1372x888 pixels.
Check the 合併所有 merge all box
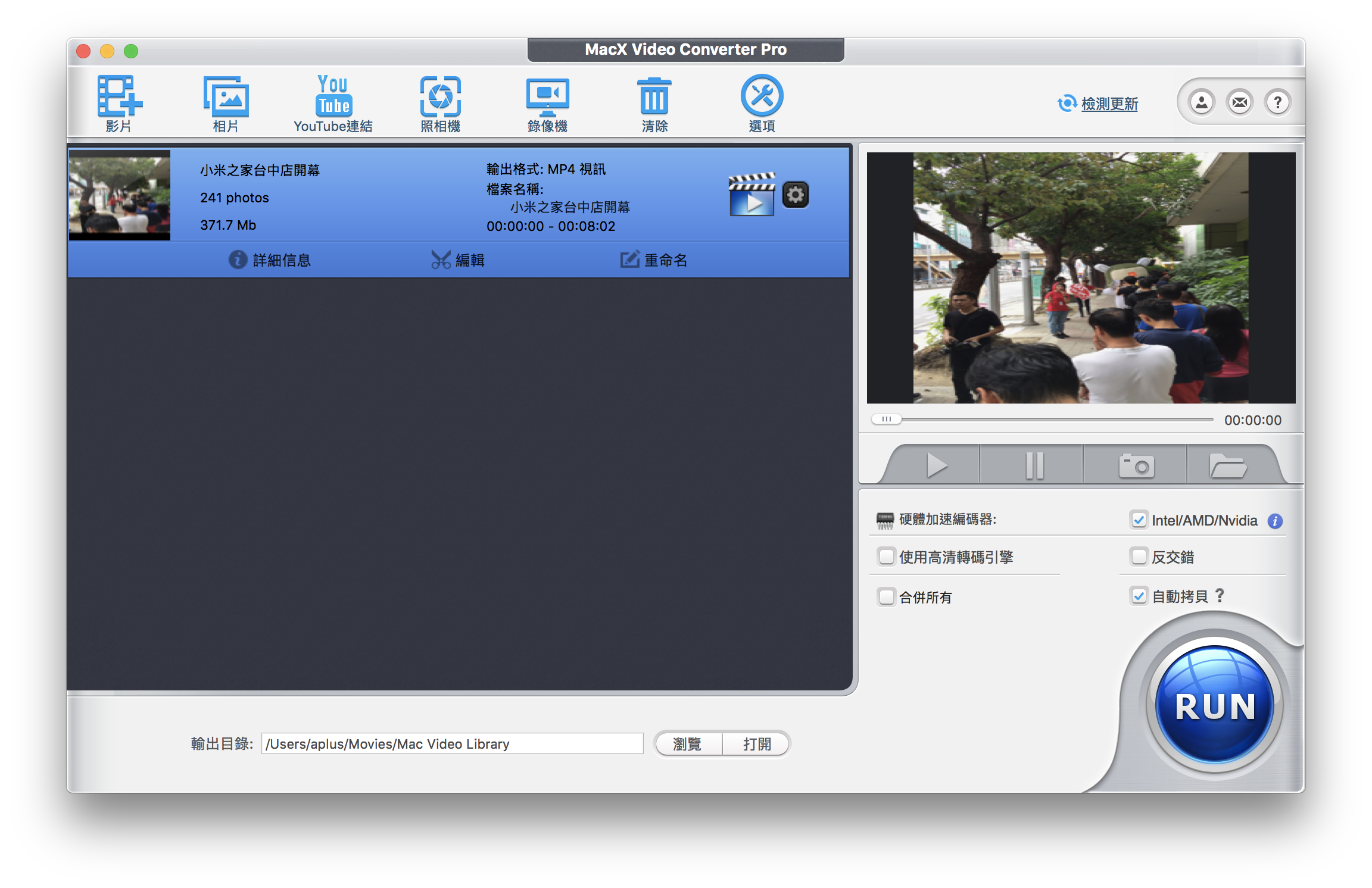pos(886,596)
